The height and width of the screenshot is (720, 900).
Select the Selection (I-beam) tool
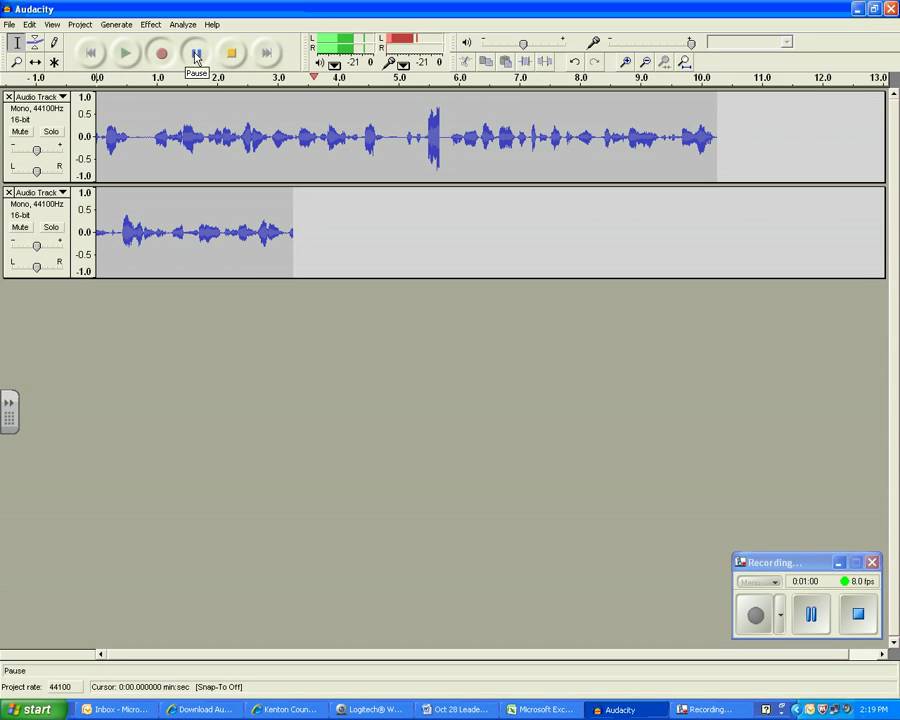(17, 42)
